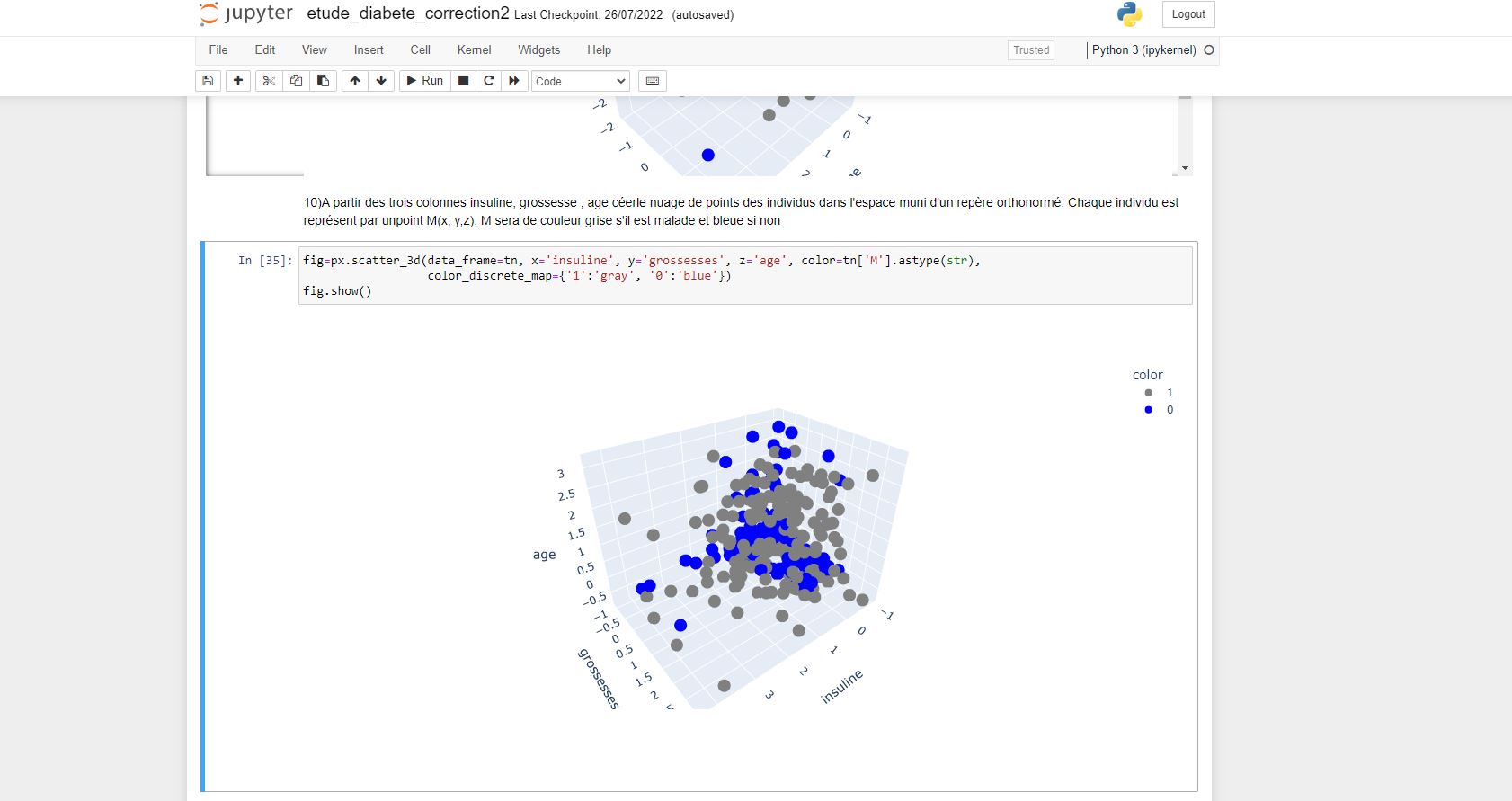1512x801 pixels.
Task: Open the Kernel menu
Action: click(x=475, y=50)
